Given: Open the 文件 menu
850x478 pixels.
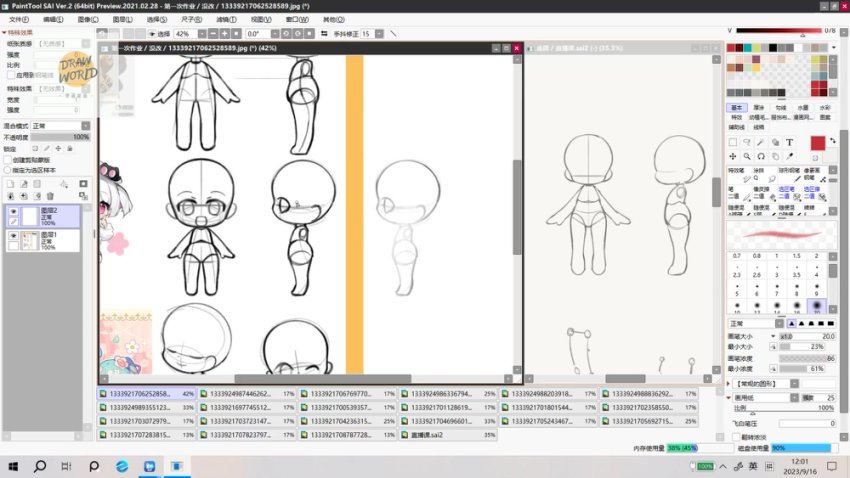Looking at the screenshot, I should (x=18, y=19).
